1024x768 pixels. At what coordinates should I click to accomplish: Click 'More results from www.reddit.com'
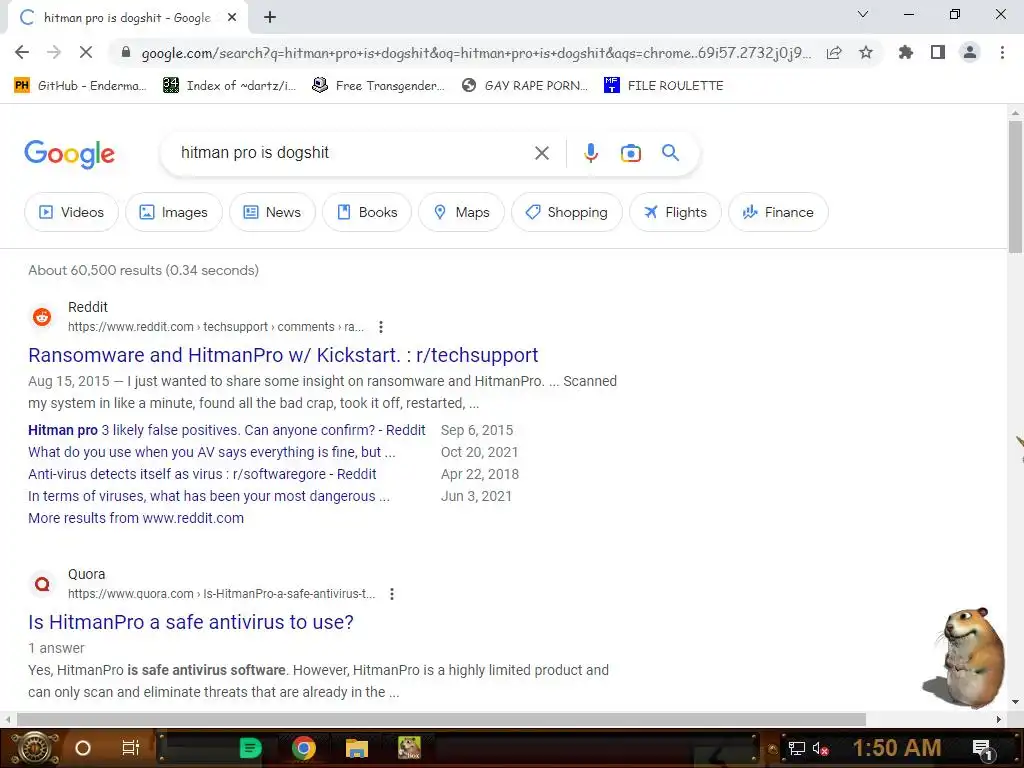pos(136,518)
